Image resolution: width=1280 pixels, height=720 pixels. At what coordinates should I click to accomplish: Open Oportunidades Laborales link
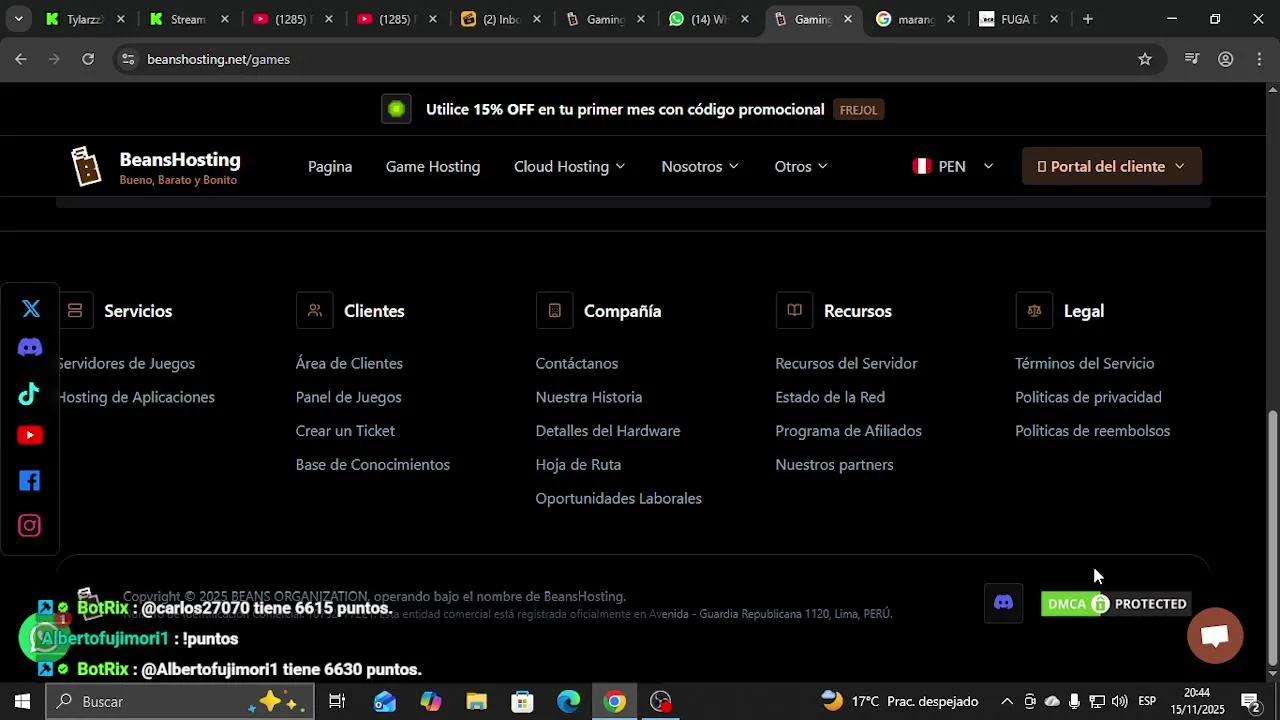pyautogui.click(x=618, y=499)
